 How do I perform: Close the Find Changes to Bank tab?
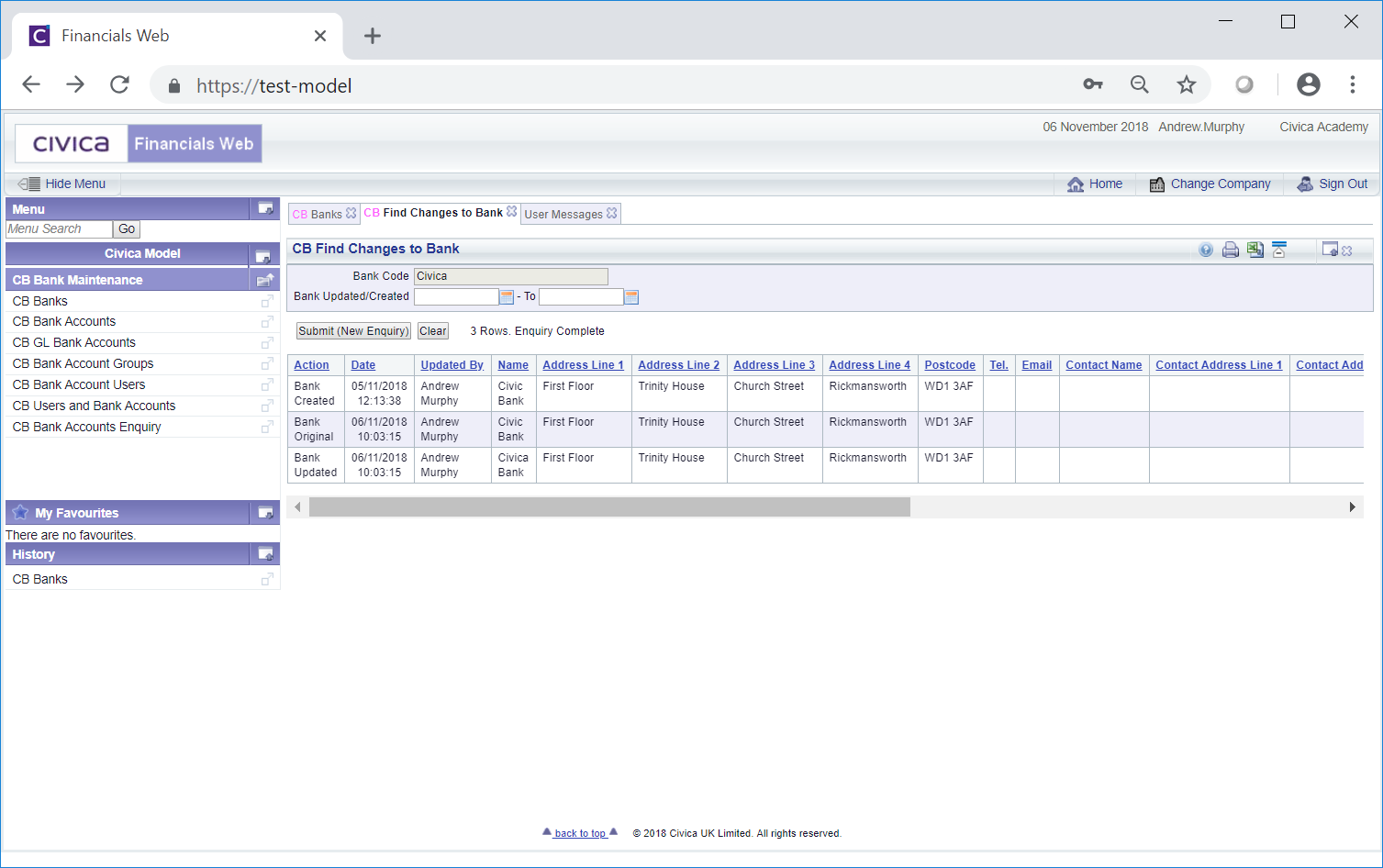click(x=511, y=211)
